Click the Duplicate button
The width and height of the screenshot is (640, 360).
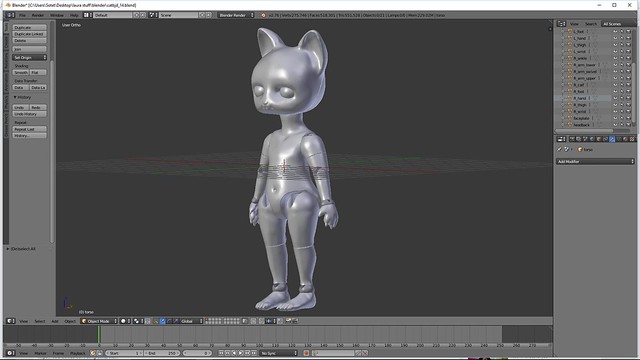(29, 27)
